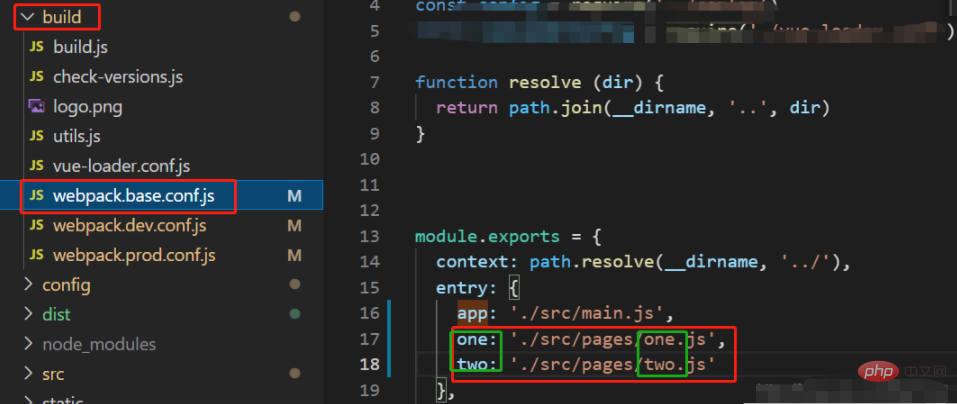Viewport: 957px width, 404px height.
Task: Click the JS icon beside build.js
Action: 37,47
